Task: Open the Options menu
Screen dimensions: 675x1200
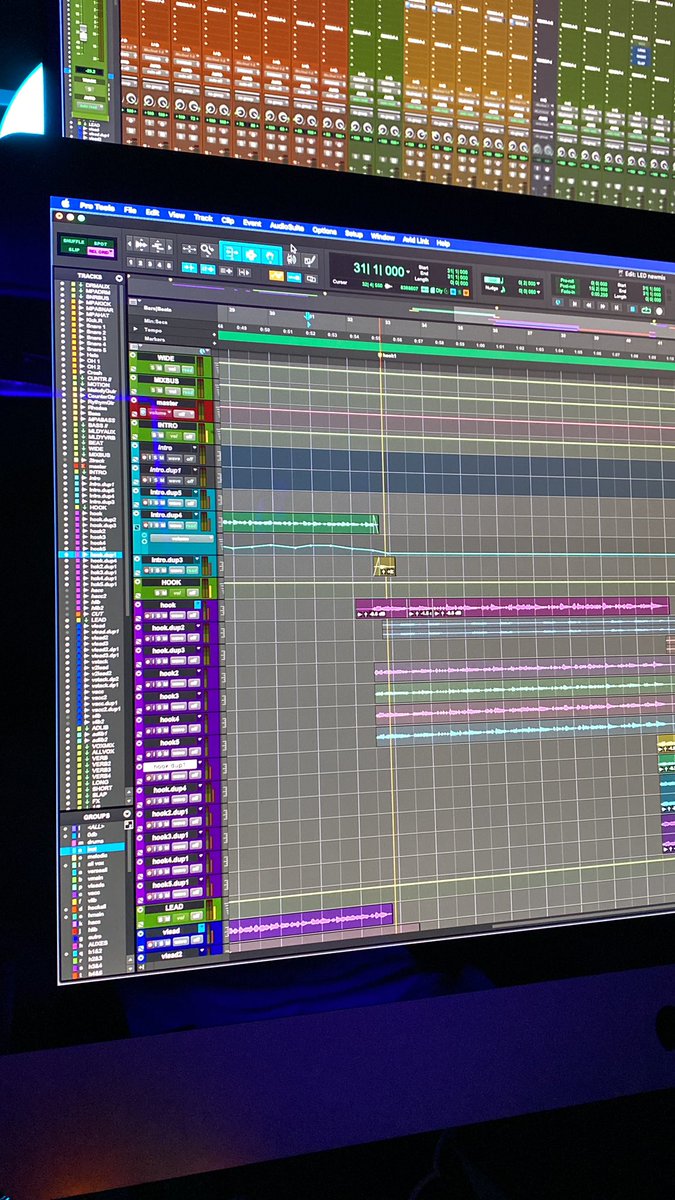Action: pyautogui.click(x=324, y=231)
